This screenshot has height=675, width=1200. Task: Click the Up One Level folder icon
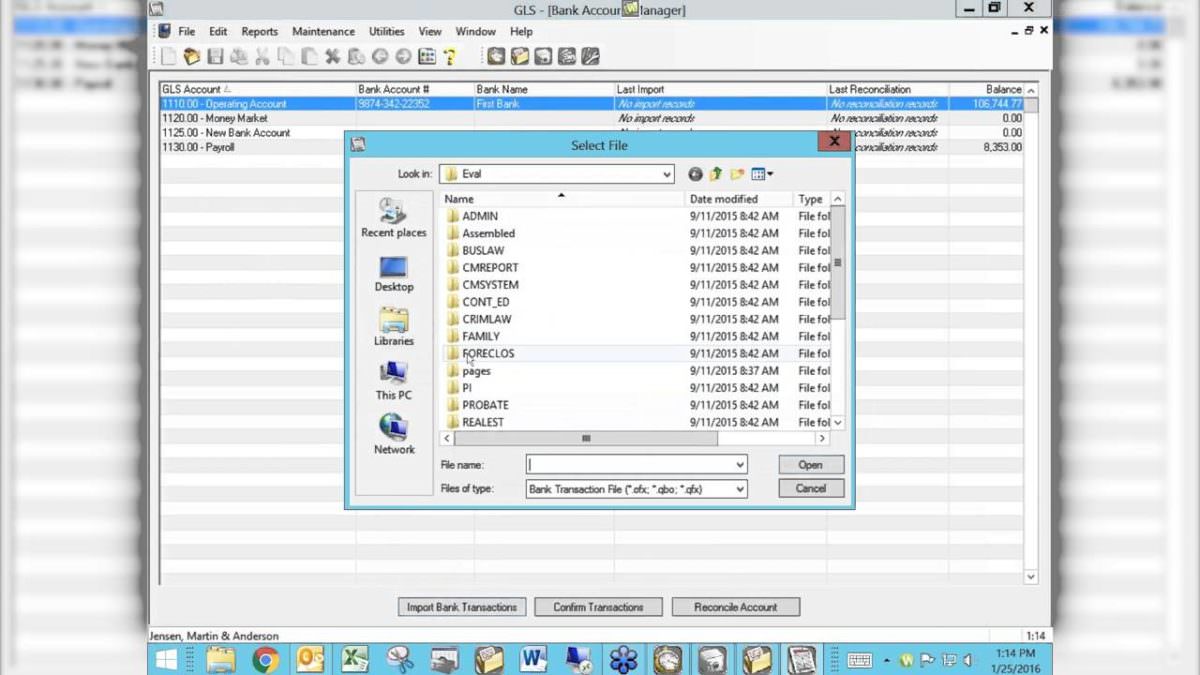point(716,174)
